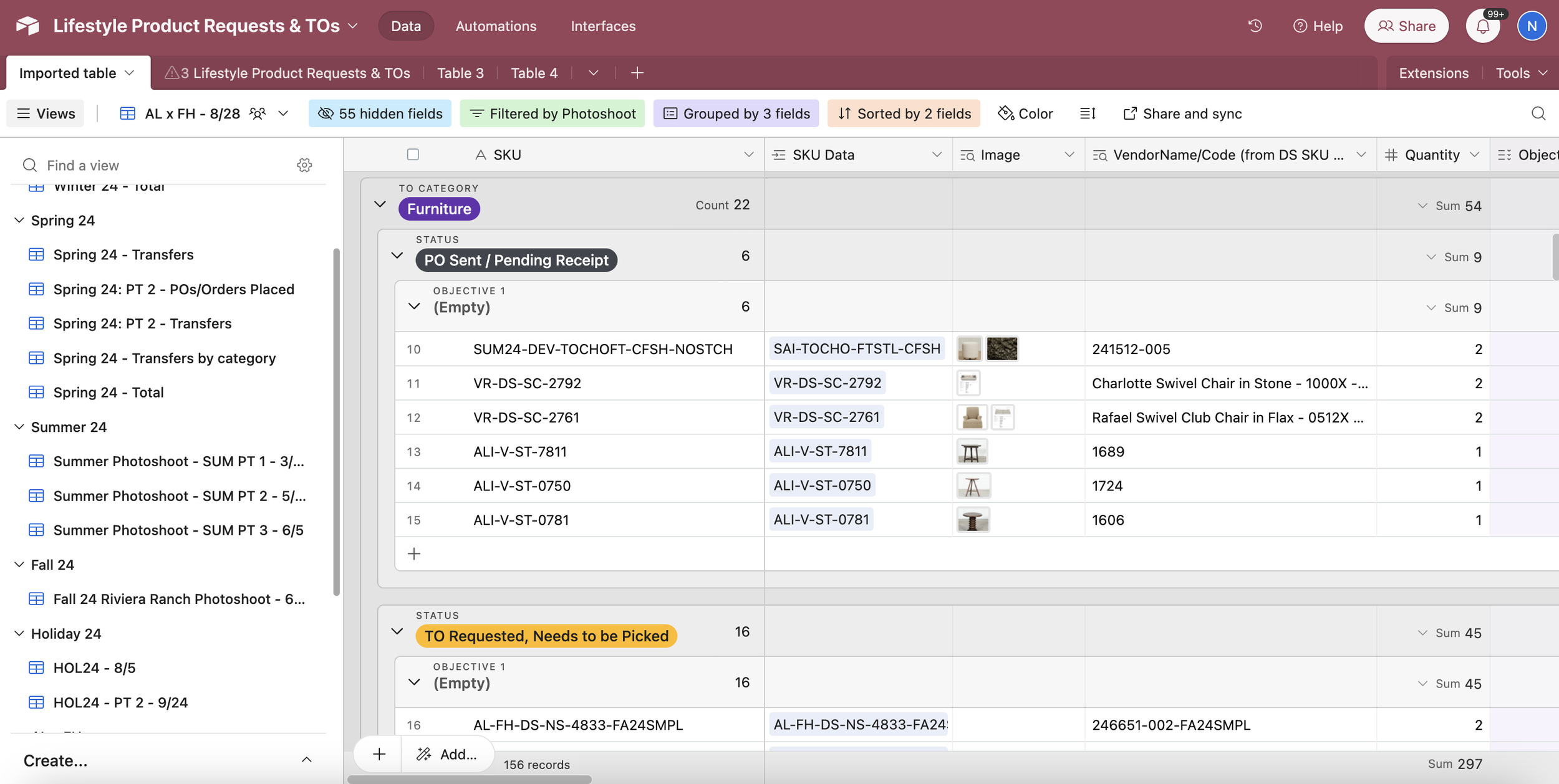The height and width of the screenshot is (784, 1559).
Task: Open Rafael Swivel Club Chair thumbnail image
Action: click(x=972, y=418)
